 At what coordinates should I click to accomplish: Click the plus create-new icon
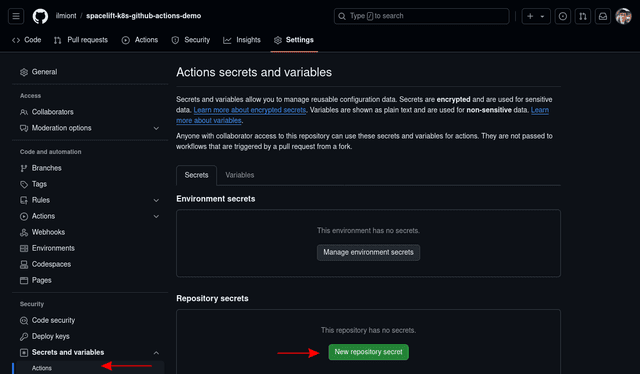(530, 16)
